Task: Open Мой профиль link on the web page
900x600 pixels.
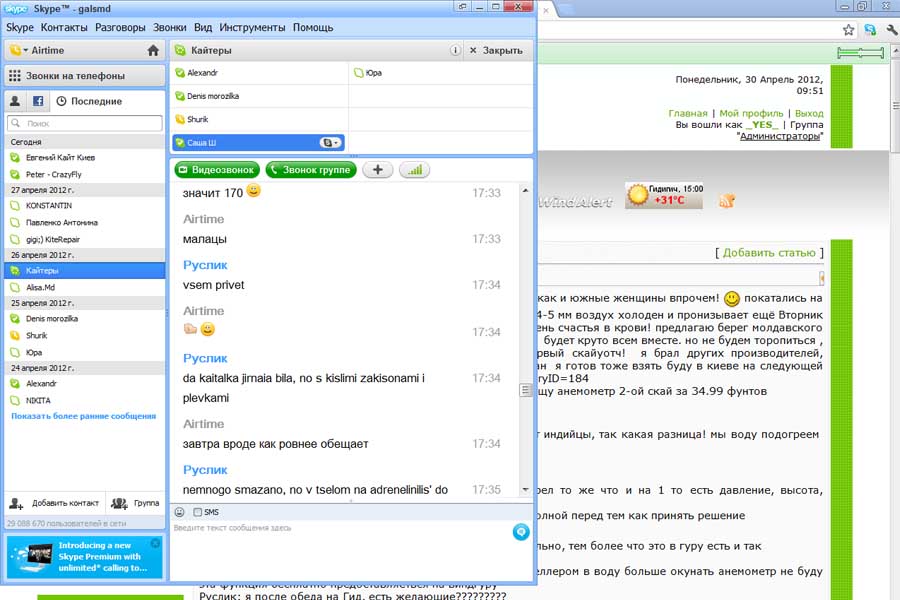Action: coord(751,113)
